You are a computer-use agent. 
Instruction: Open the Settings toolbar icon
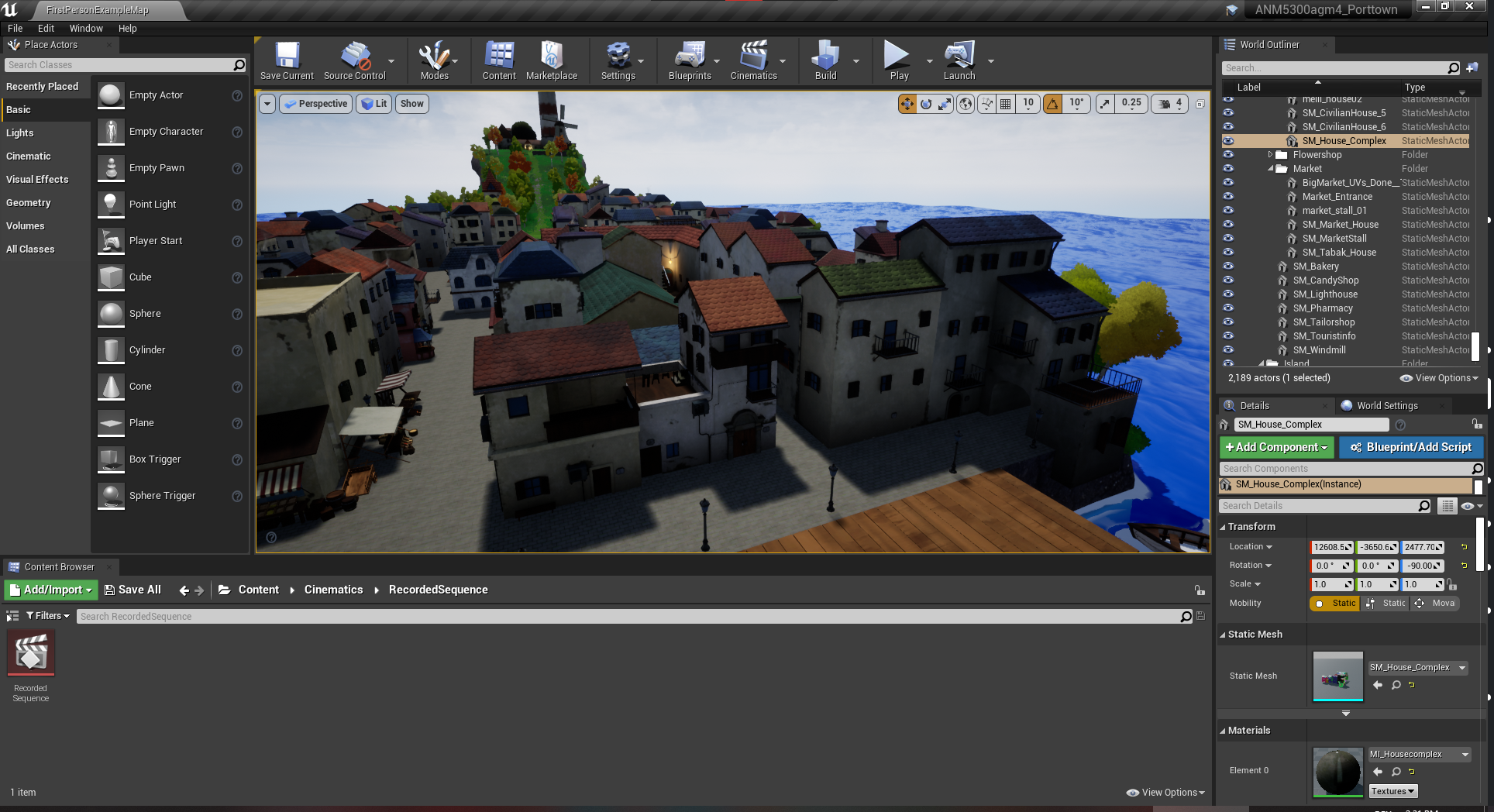pyautogui.click(x=618, y=60)
